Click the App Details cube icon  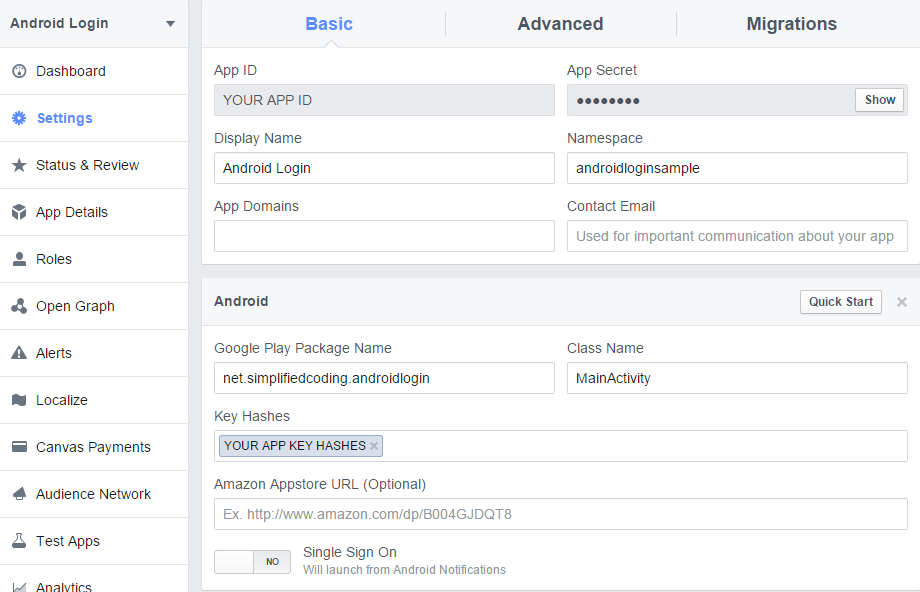[x=19, y=212]
